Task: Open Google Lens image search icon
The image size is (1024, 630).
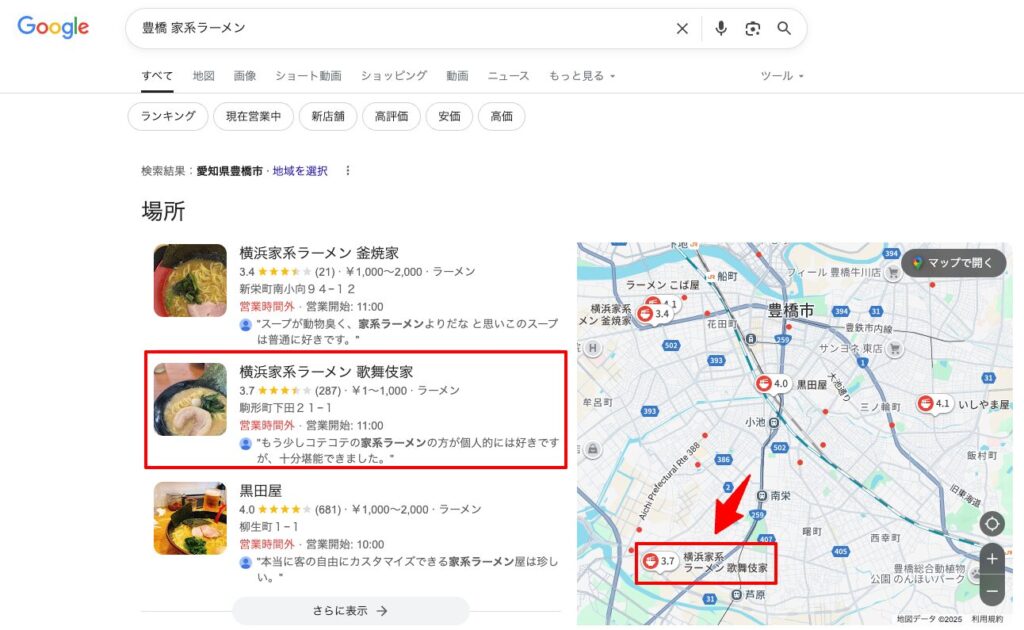Action: [x=752, y=29]
